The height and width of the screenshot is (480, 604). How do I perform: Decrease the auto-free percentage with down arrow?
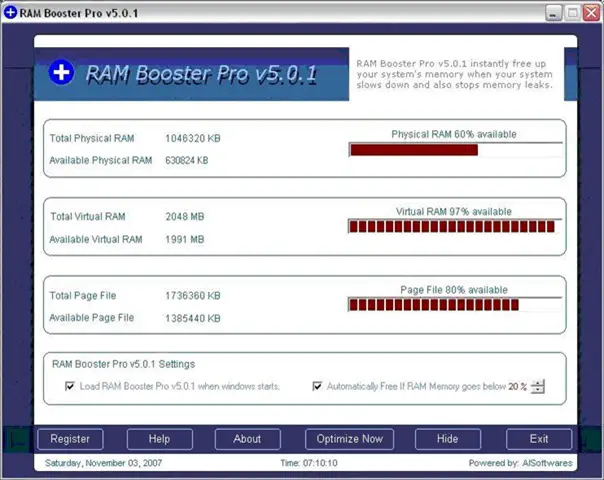(x=538, y=389)
